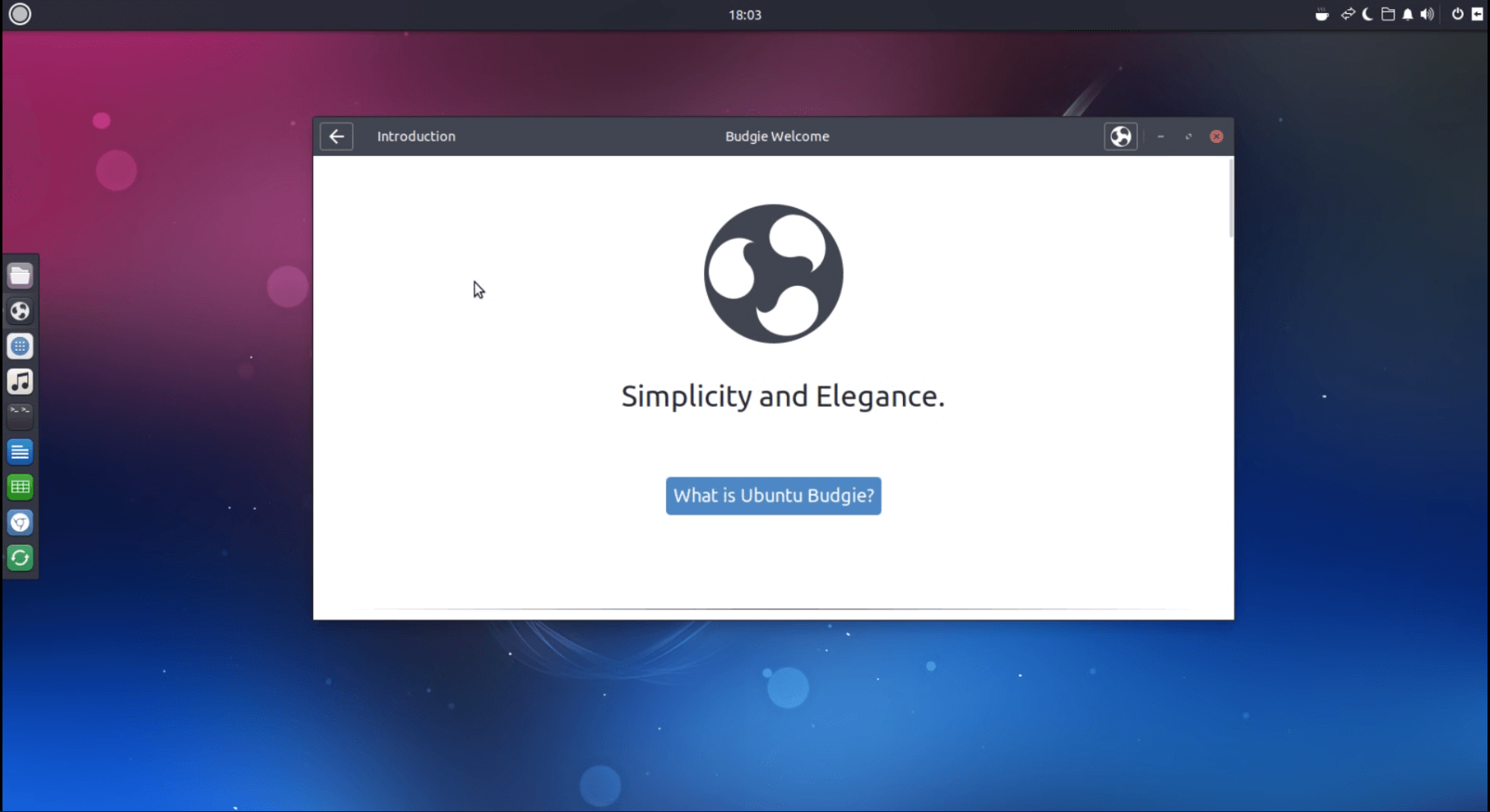The image size is (1490, 812).
Task: Open the Budgie applications menu in top-left corner
Action: click(20, 14)
